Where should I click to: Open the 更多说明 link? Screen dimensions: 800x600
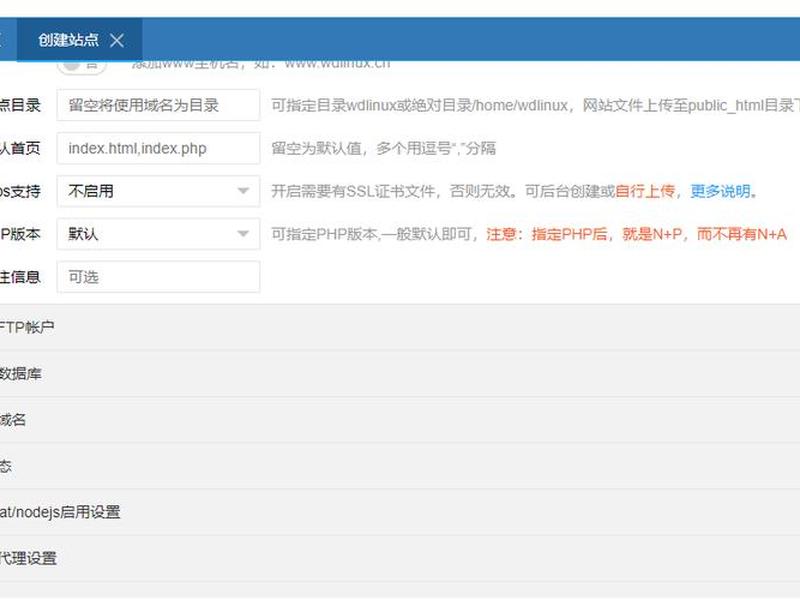click(720, 191)
